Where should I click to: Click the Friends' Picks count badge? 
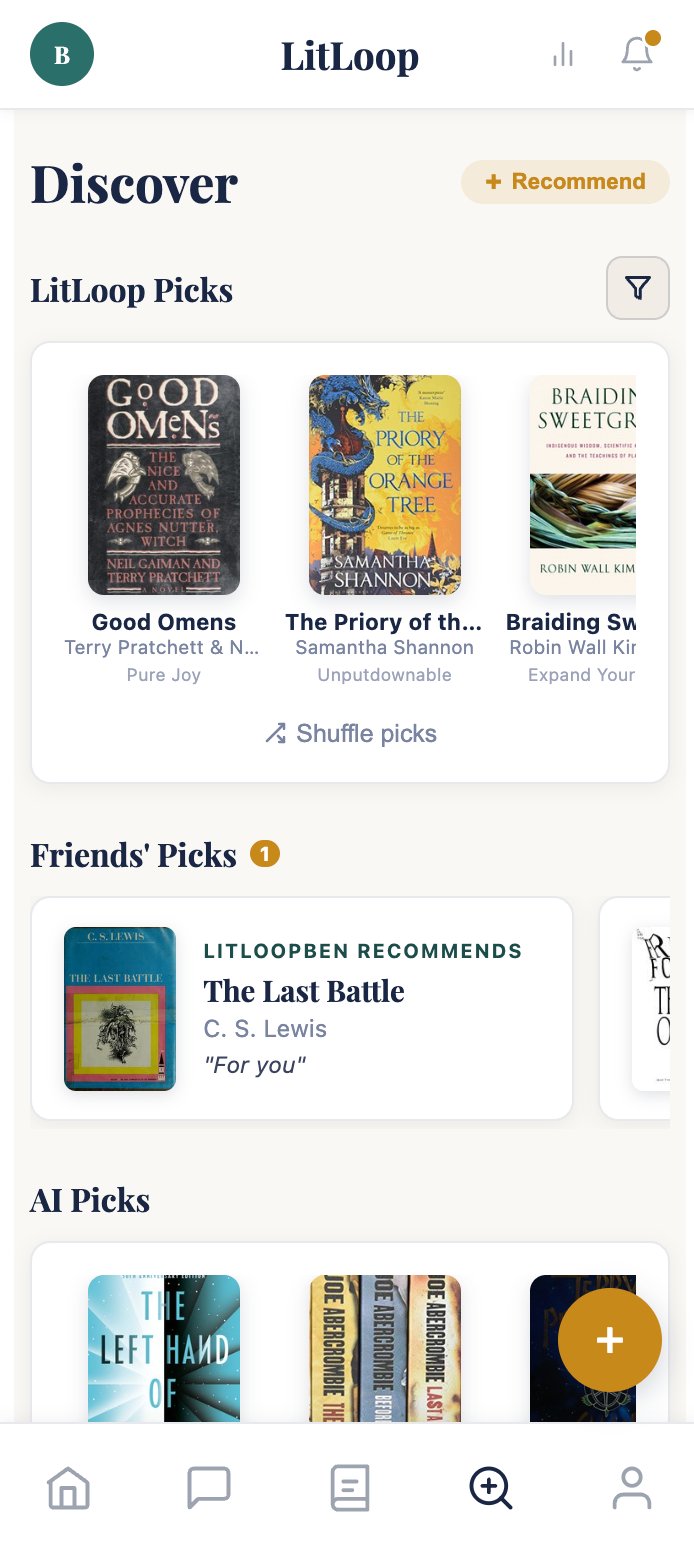pos(265,854)
